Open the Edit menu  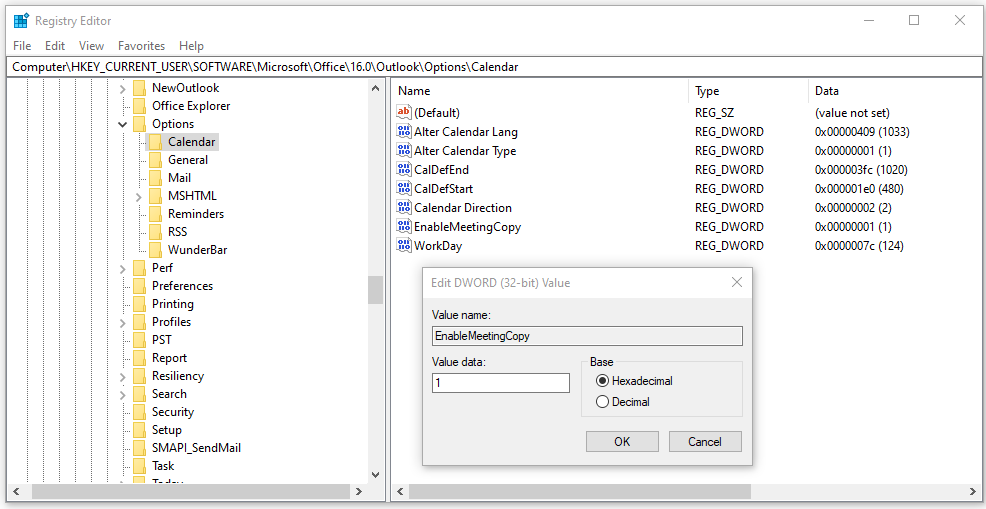55,46
